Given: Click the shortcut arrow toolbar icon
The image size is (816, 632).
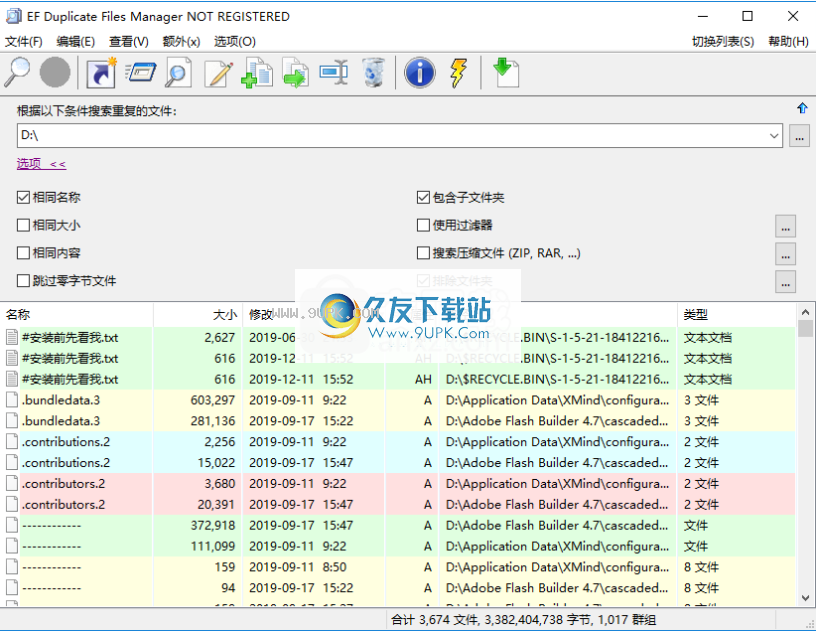Looking at the screenshot, I should tap(101, 72).
